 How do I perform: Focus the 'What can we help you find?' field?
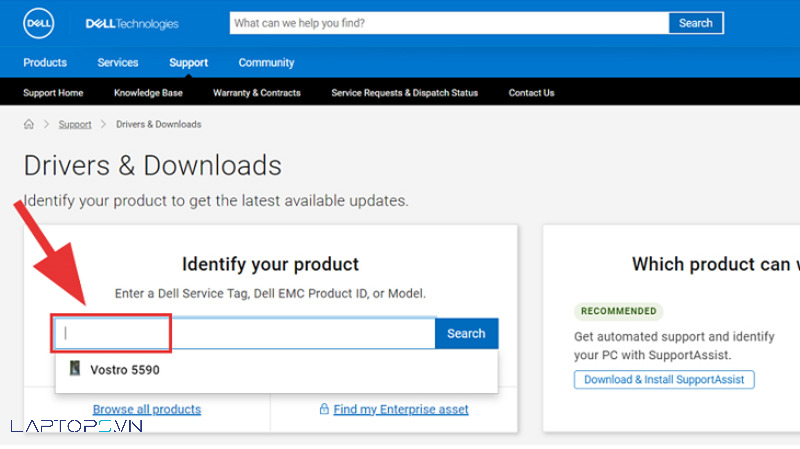click(x=448, y=23)
